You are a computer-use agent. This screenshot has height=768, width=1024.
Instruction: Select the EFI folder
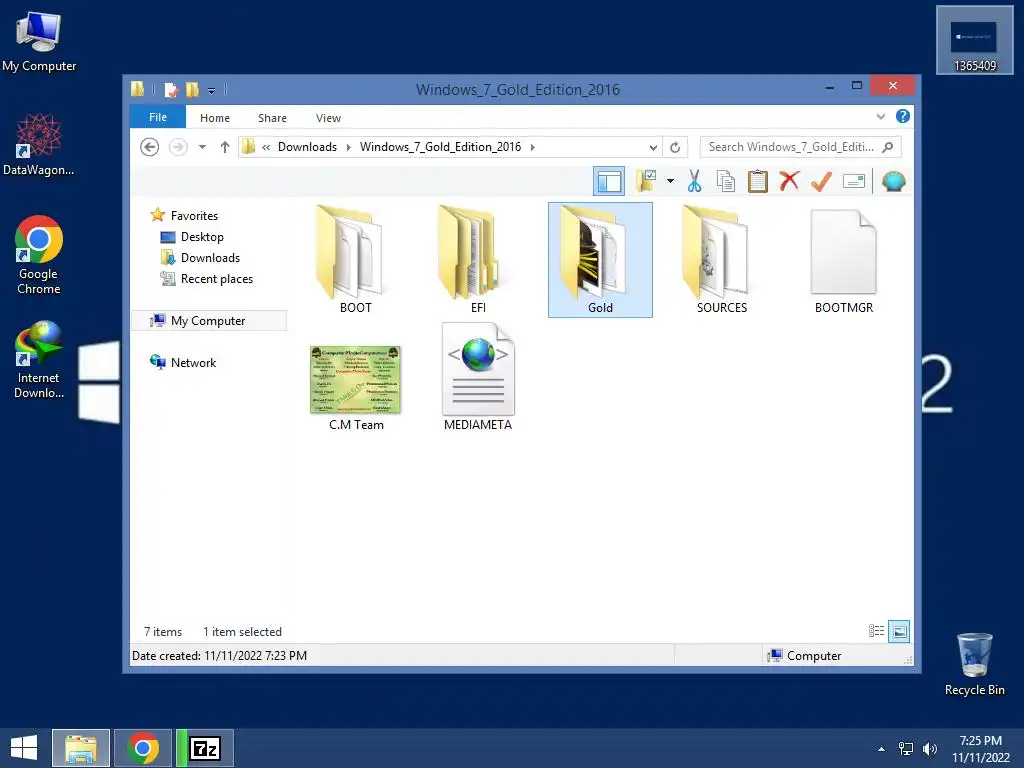tap(478, 259)
